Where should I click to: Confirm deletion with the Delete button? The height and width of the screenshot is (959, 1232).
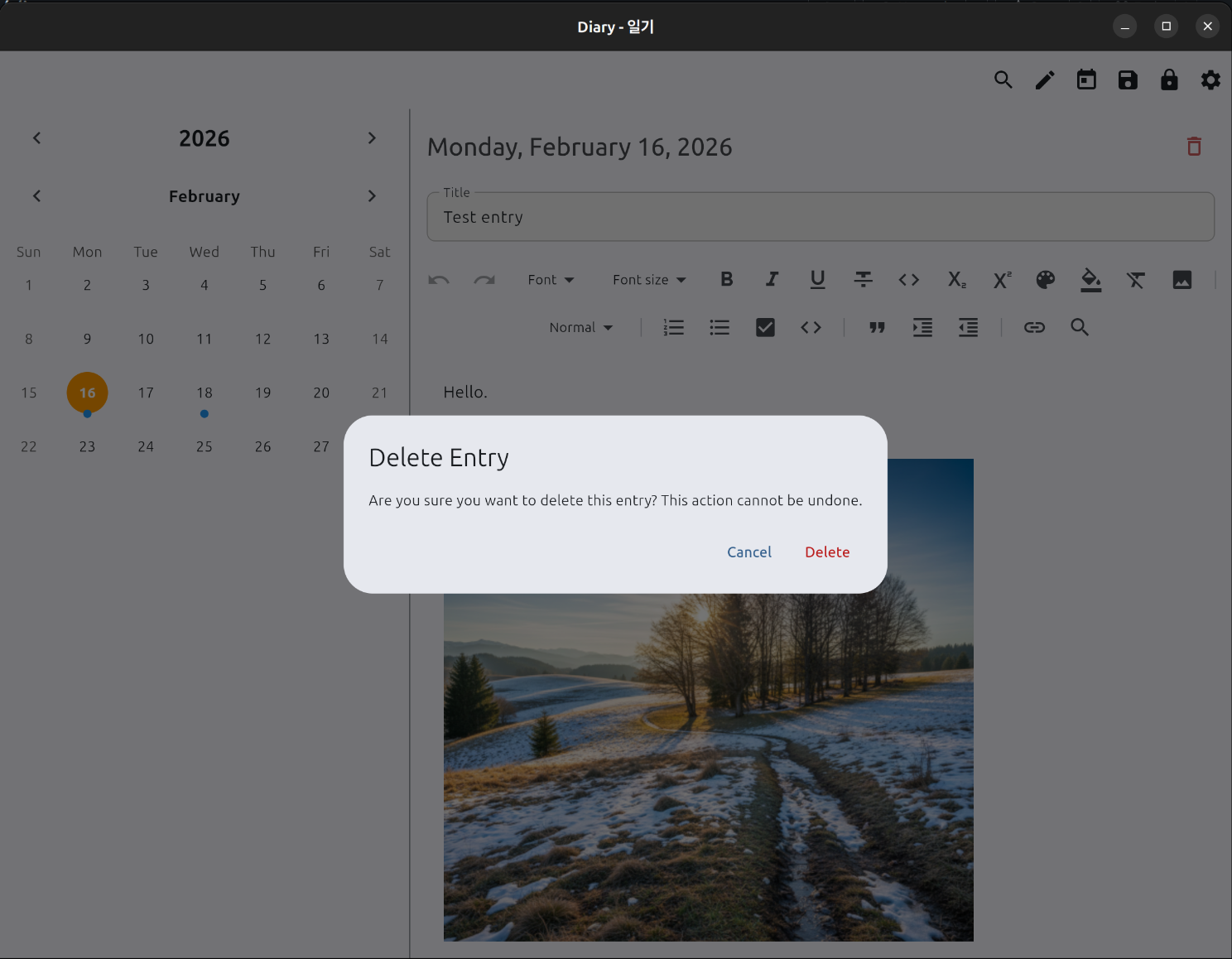click(x=827, y=552)
